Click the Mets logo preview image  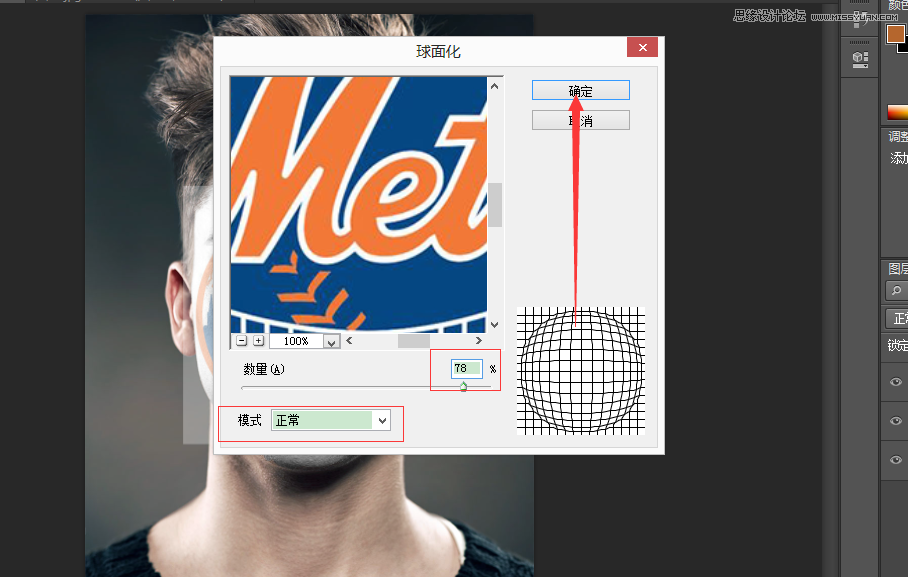[358, 204]
